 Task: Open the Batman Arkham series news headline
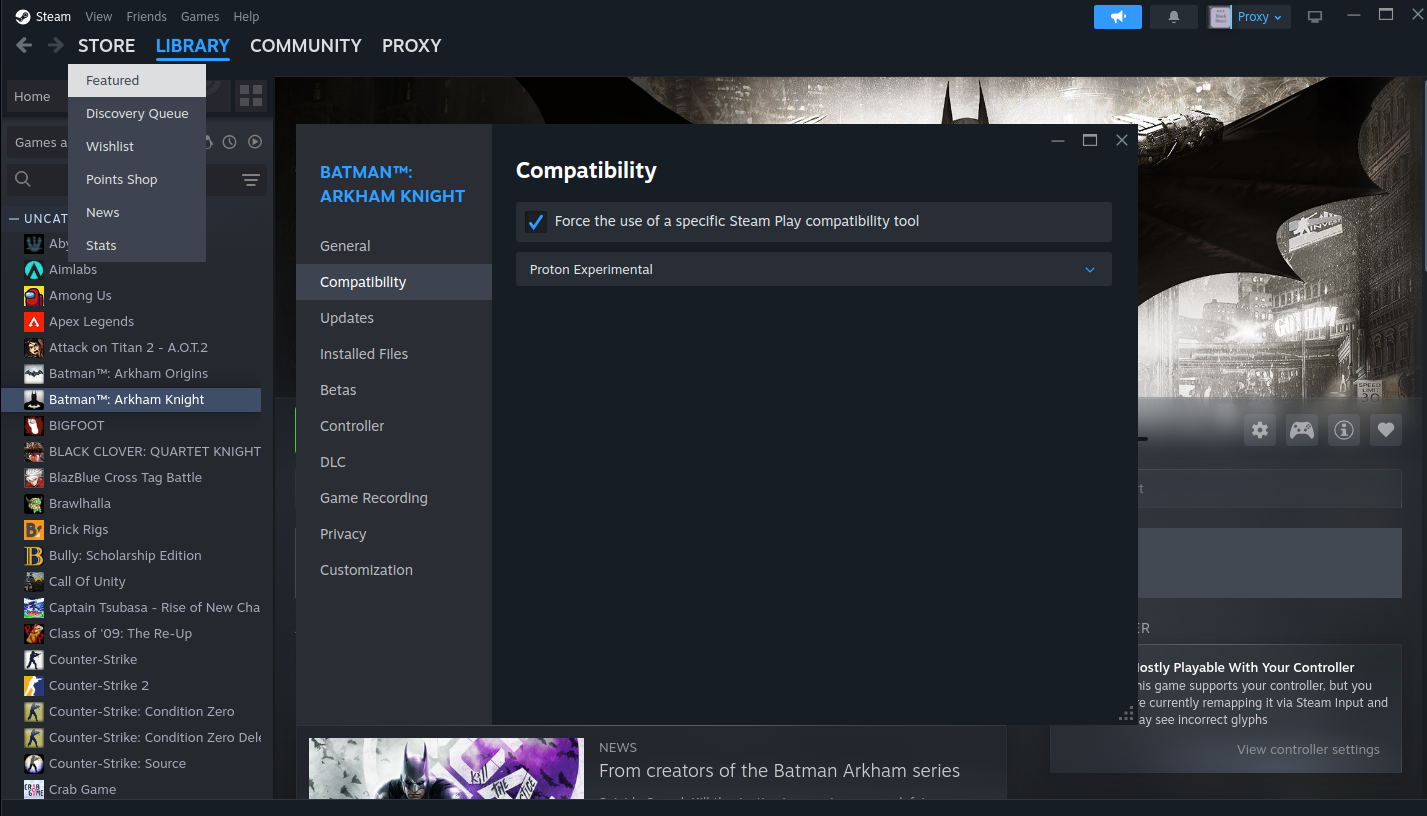tap(779, 771)
